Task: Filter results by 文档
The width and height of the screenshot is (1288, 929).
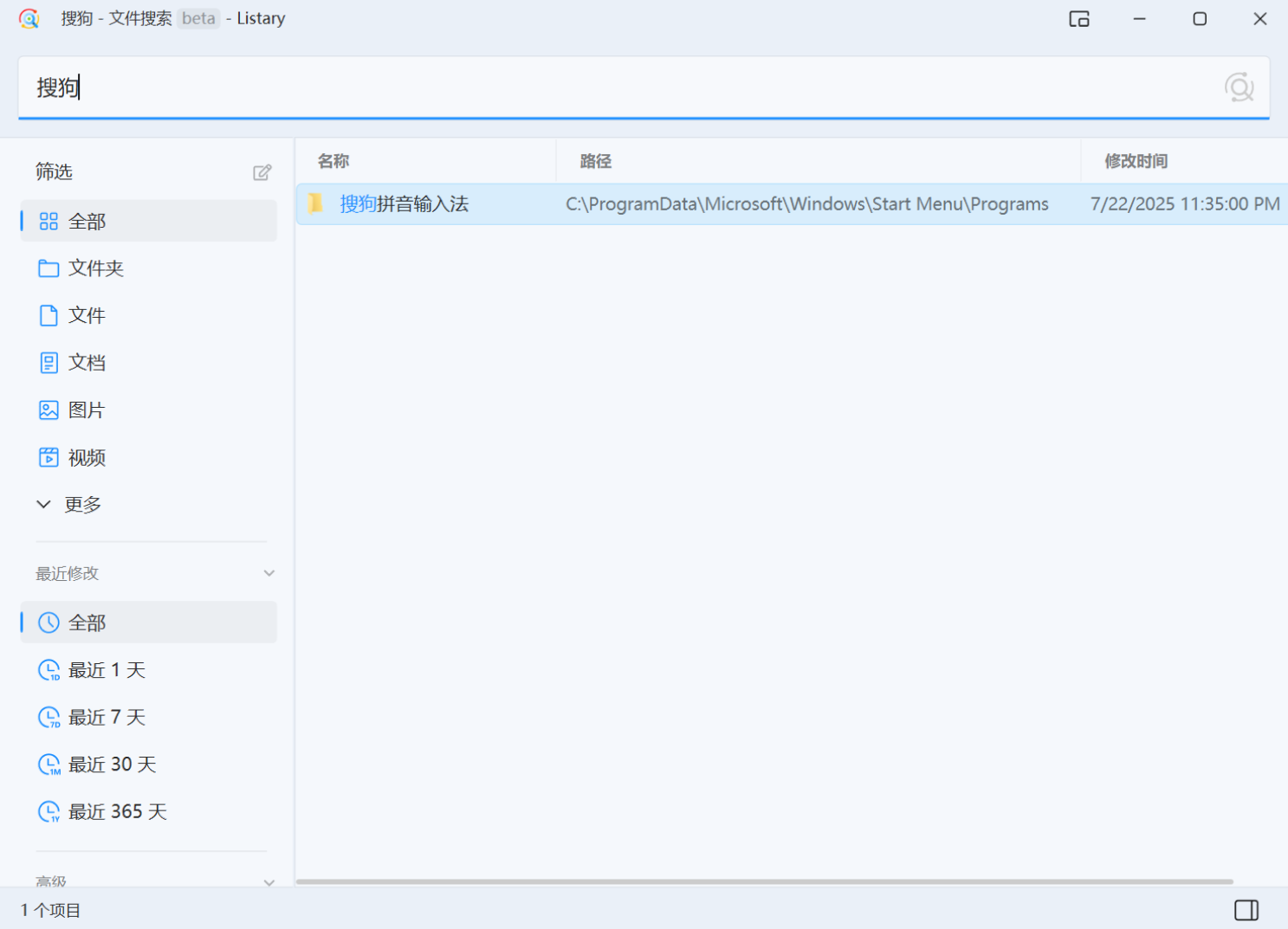Action: coord(149,363)
